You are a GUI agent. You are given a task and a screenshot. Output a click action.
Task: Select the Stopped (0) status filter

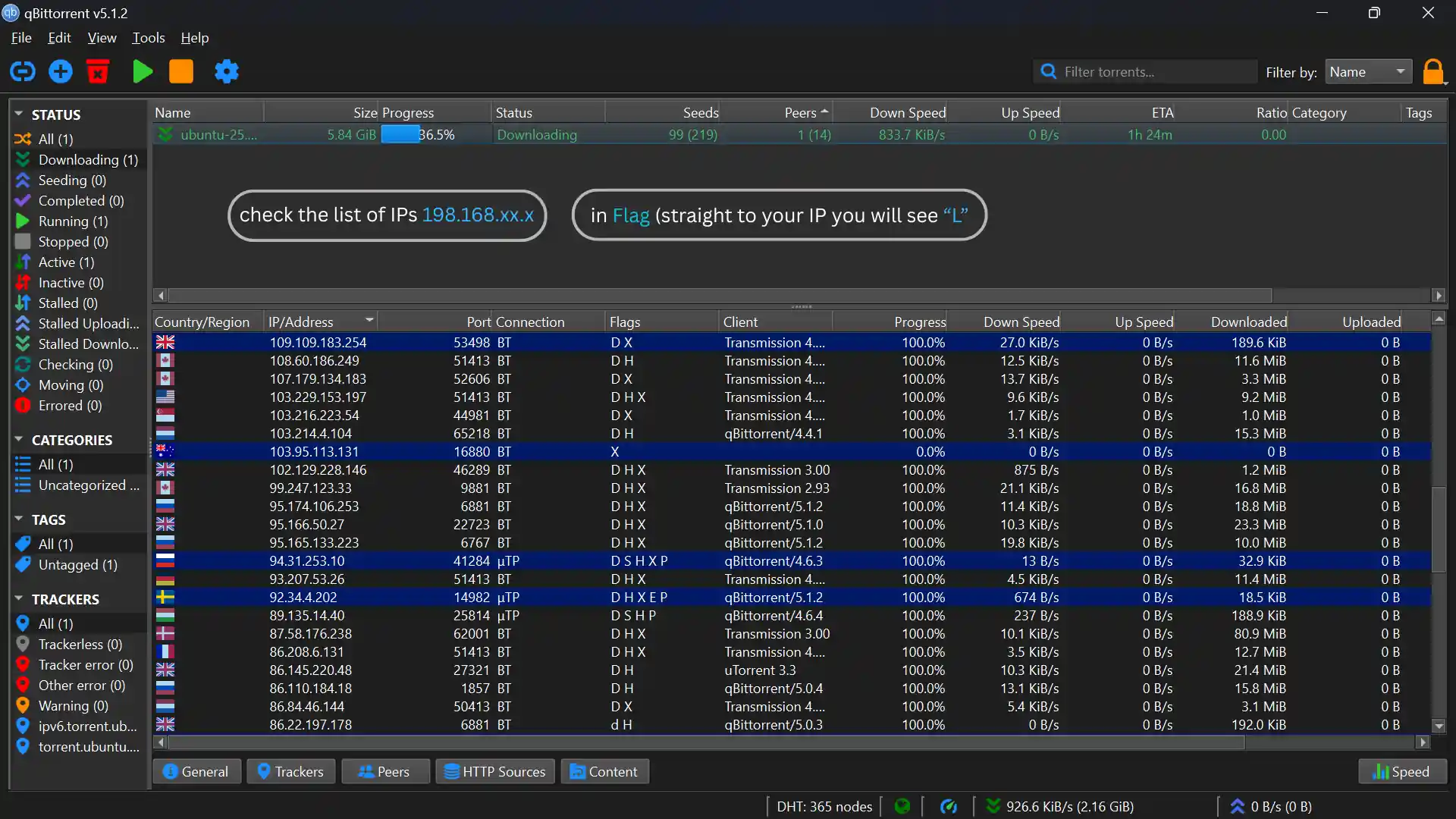pyautogui.click(x=78, y=241)
